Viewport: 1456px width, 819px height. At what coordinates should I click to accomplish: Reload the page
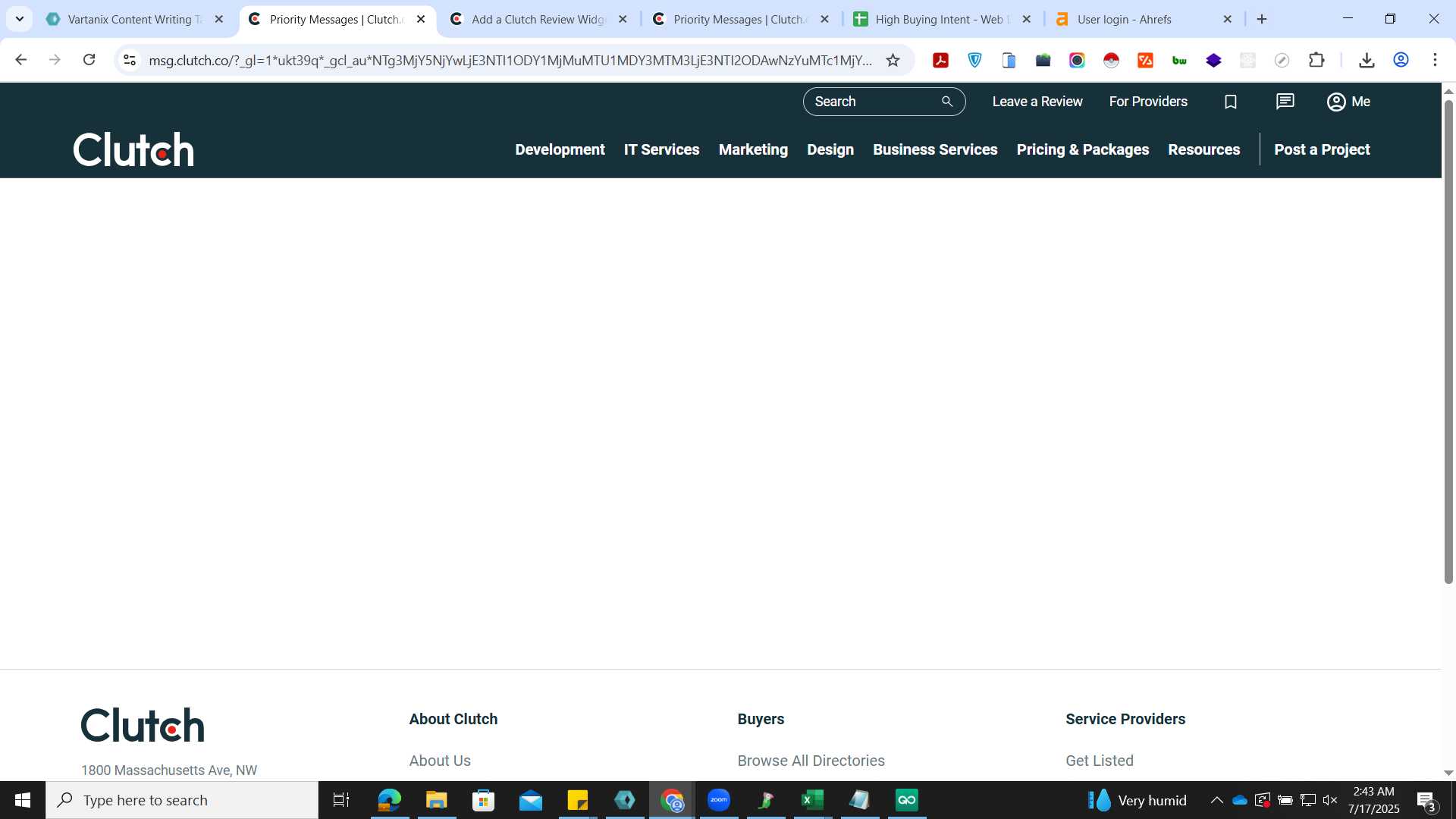(89, 60)
